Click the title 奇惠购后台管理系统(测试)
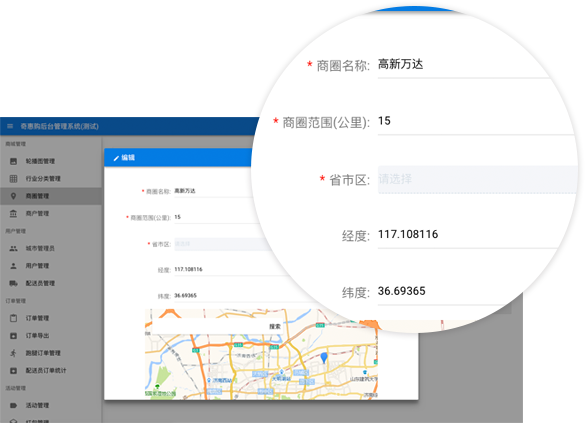 pyautogui.click(x=59, y=126)
